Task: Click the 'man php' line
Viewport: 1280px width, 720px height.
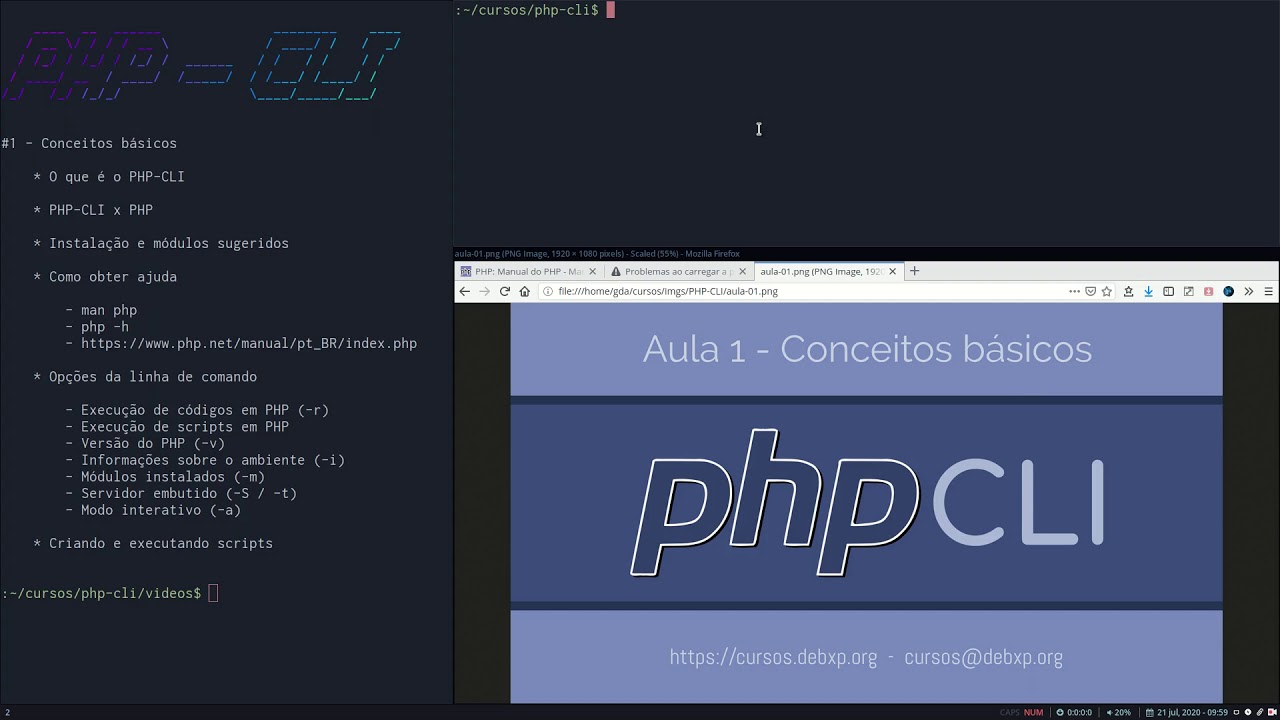Action: tap(101, 310)
